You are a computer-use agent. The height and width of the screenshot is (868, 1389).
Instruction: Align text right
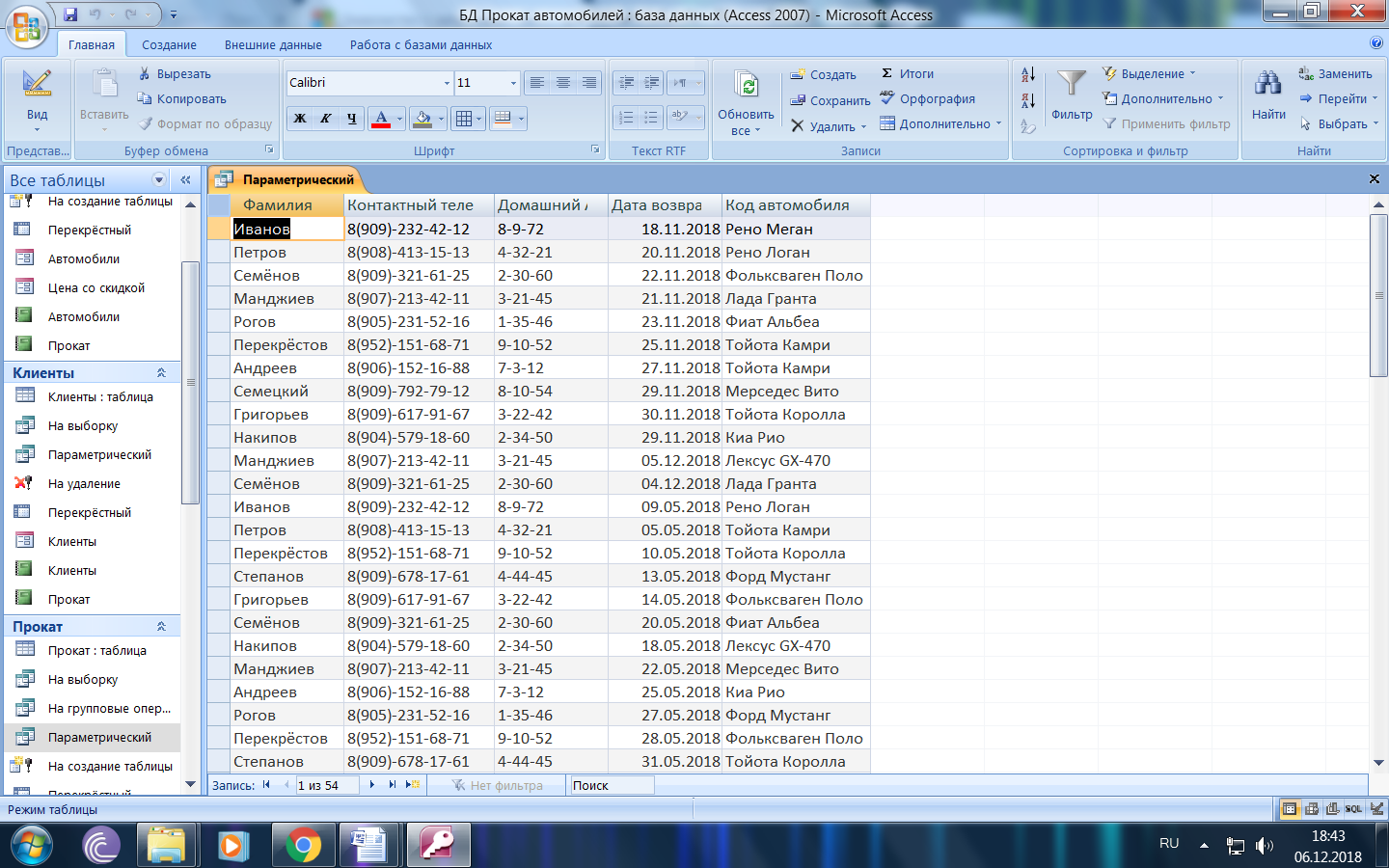tap(588, 83)
